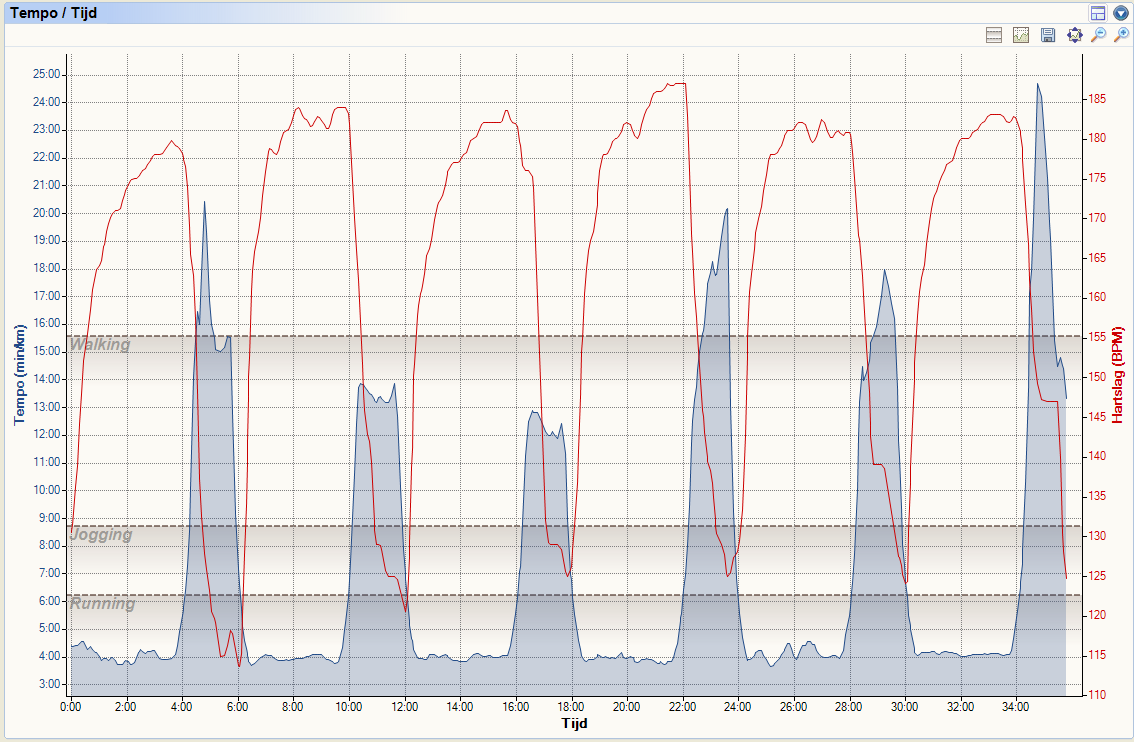Click the zone bands display icon
This screenshot has width=1134, height=742.
click(x=994, y=35)
